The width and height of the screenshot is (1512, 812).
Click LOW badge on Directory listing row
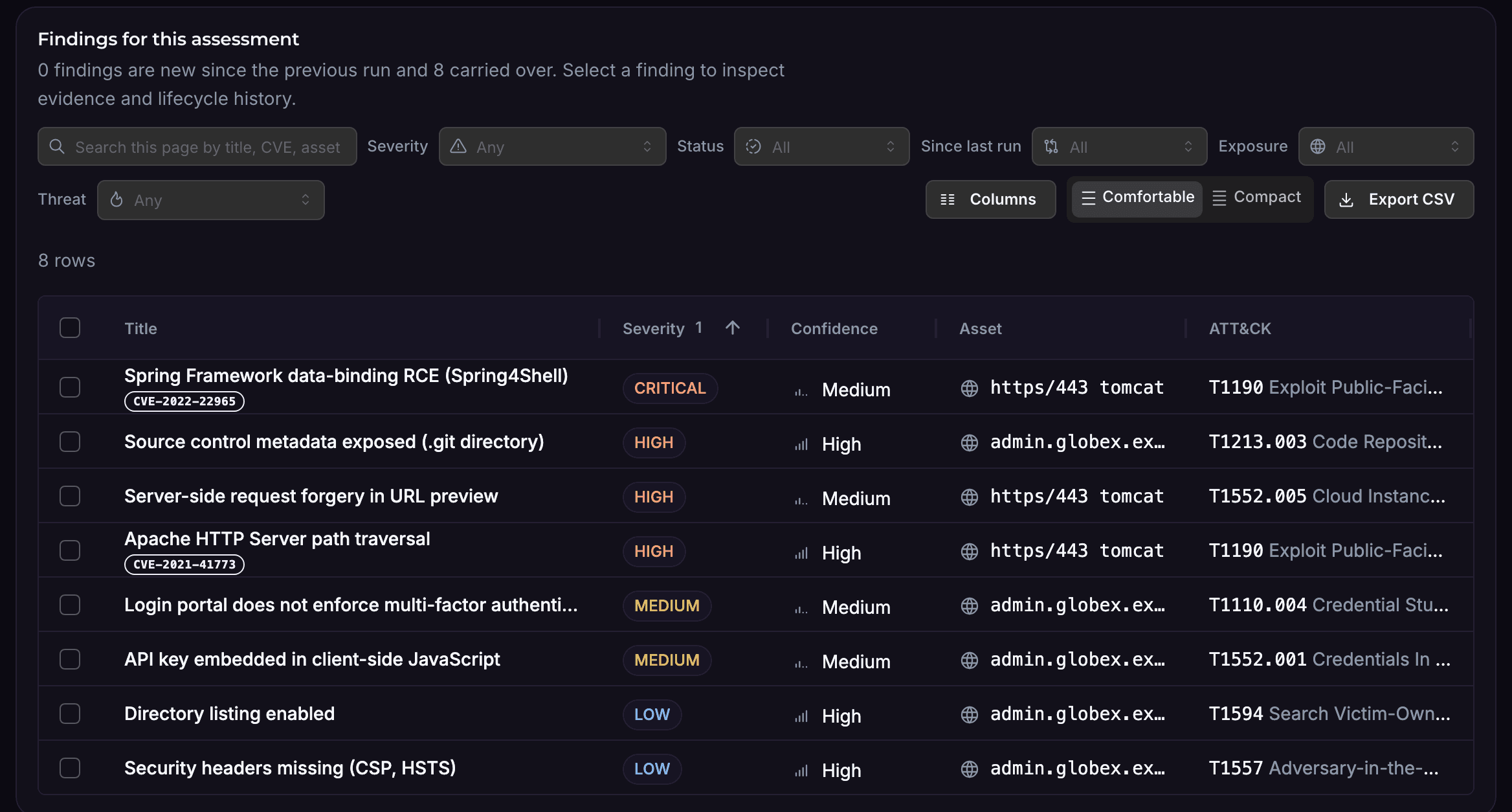(652, 714)
